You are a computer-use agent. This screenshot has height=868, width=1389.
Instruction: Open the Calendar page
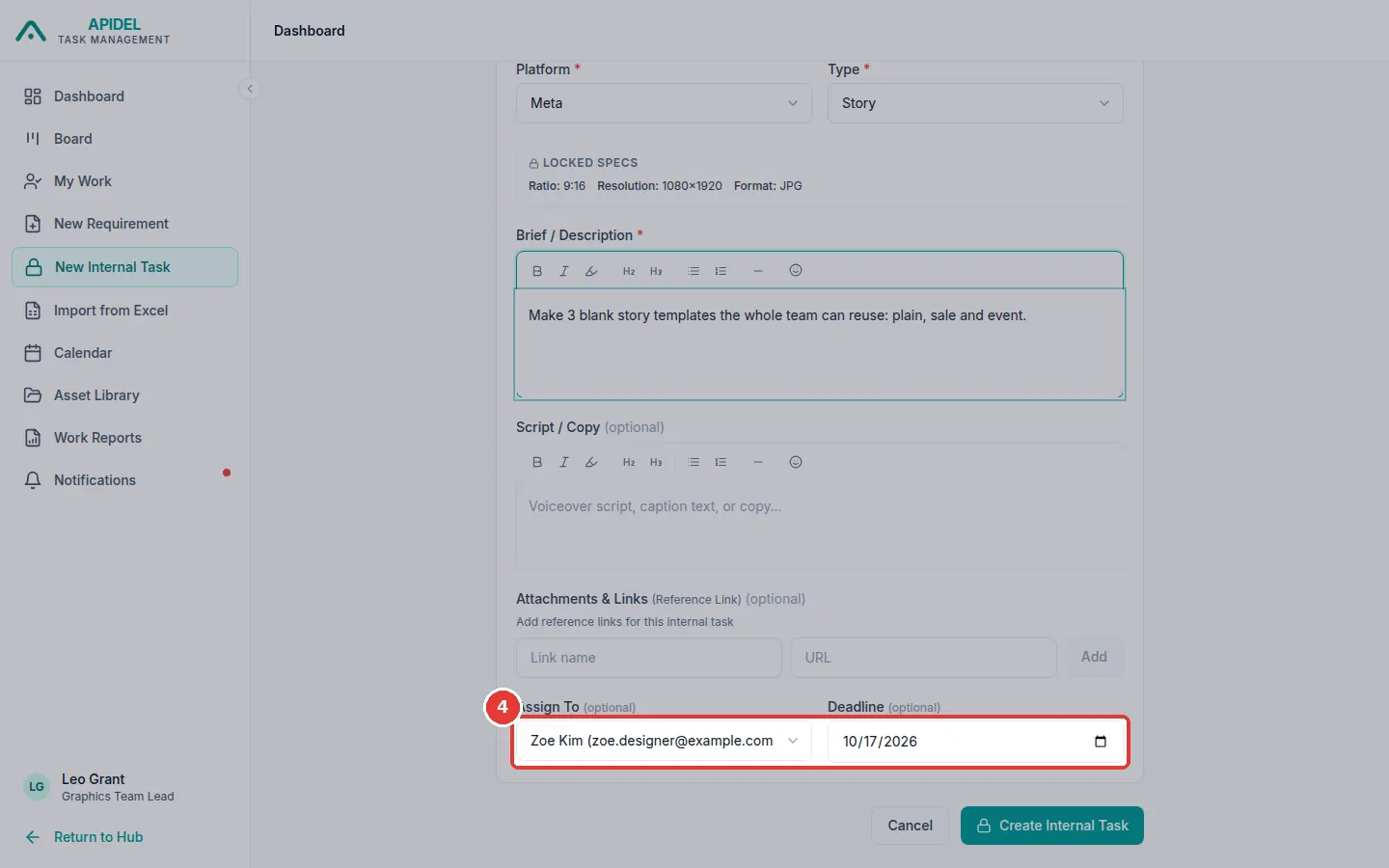point(124,353)
